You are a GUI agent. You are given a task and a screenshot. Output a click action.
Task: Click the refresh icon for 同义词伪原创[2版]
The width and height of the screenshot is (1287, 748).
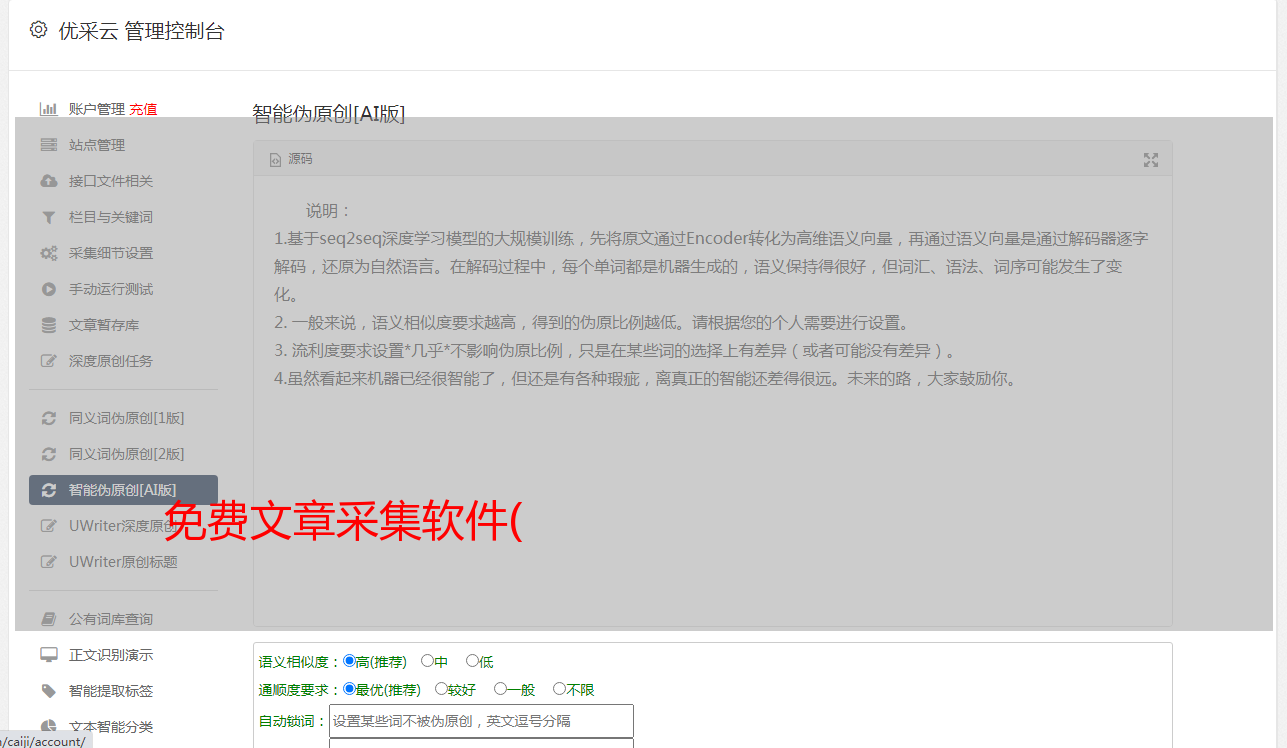48,454
